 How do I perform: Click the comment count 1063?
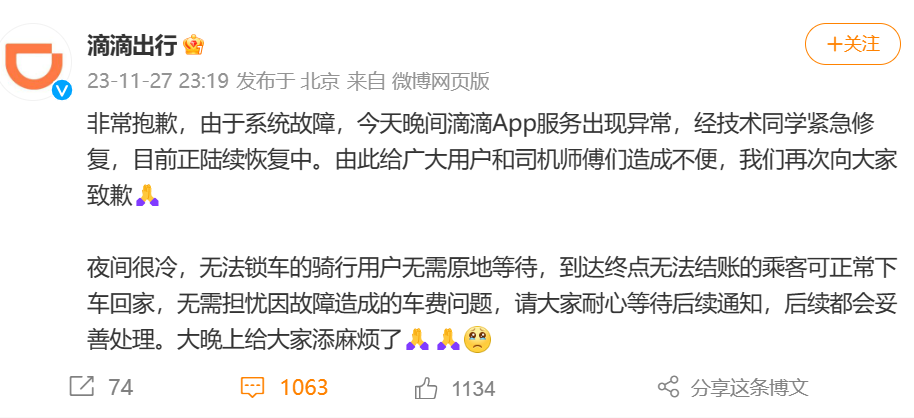[304, 388]
